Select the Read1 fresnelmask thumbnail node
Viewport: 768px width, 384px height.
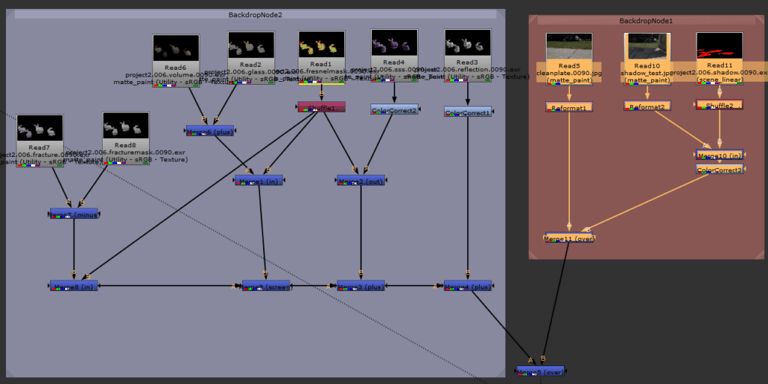click(322, 58)
